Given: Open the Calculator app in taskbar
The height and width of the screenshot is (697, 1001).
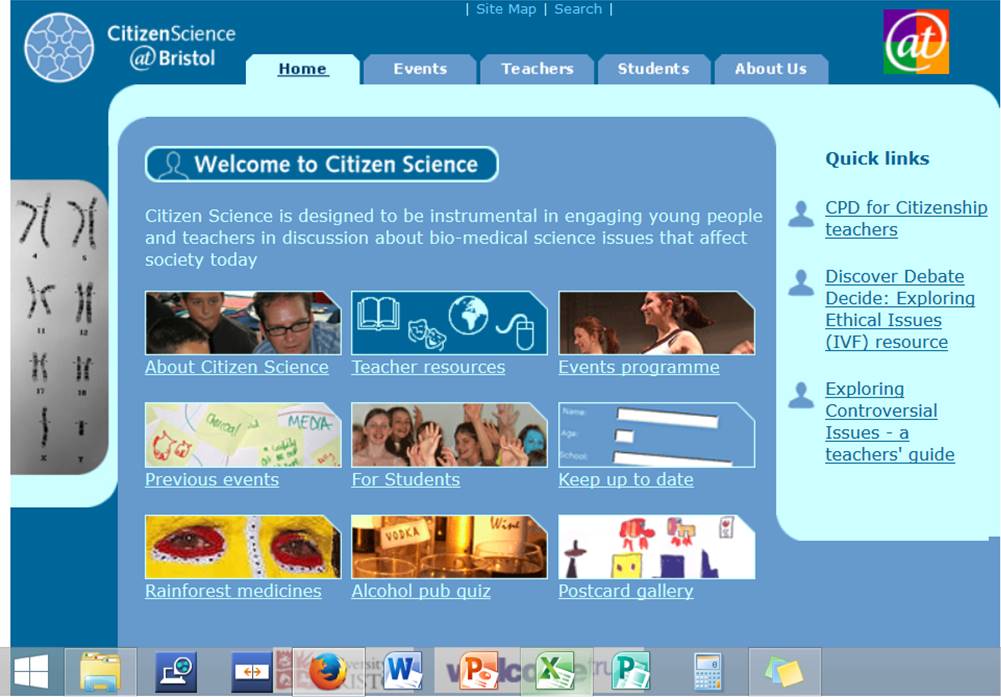Looking at the screenshot, I should pos(707,671).
